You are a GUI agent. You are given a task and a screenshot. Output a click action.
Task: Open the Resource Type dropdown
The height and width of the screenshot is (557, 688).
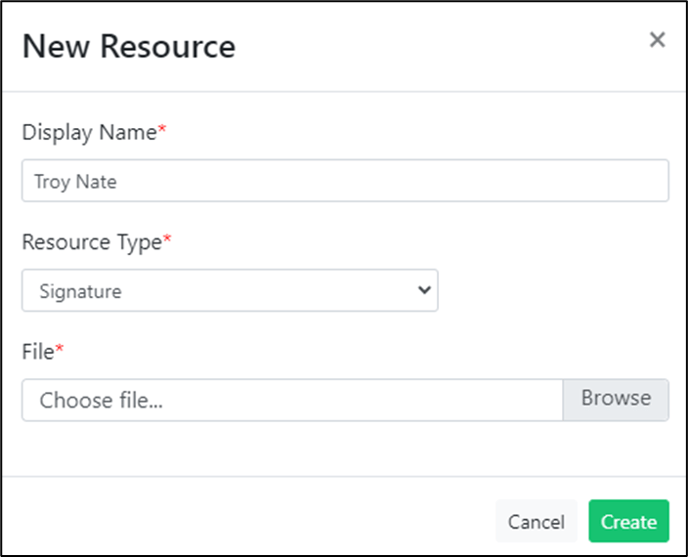pyautogui.click(x=230, y=290)
